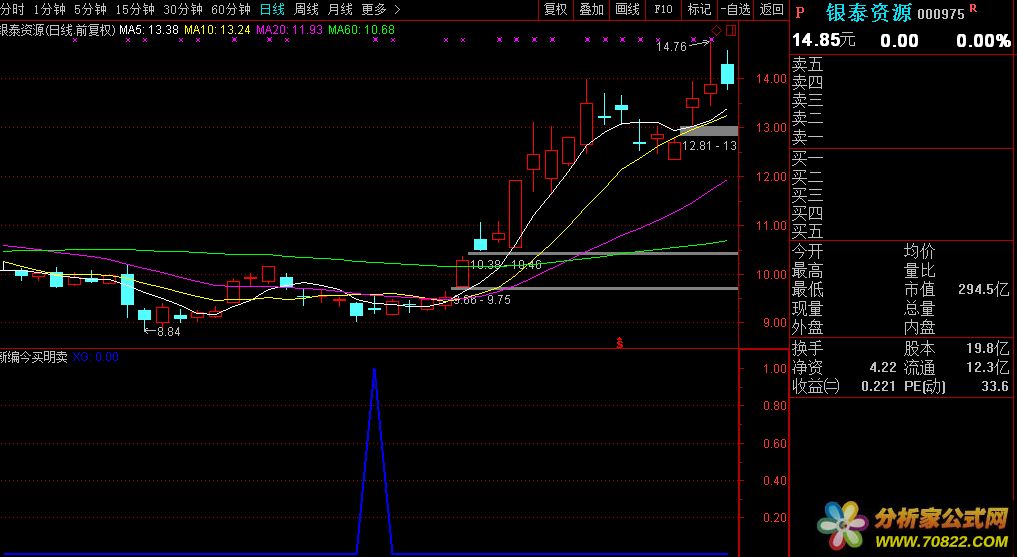Click the MA20: 11.93 indicator label
Screen dimensions: 1017x557
pyautogui.click(x=289, y=30)
